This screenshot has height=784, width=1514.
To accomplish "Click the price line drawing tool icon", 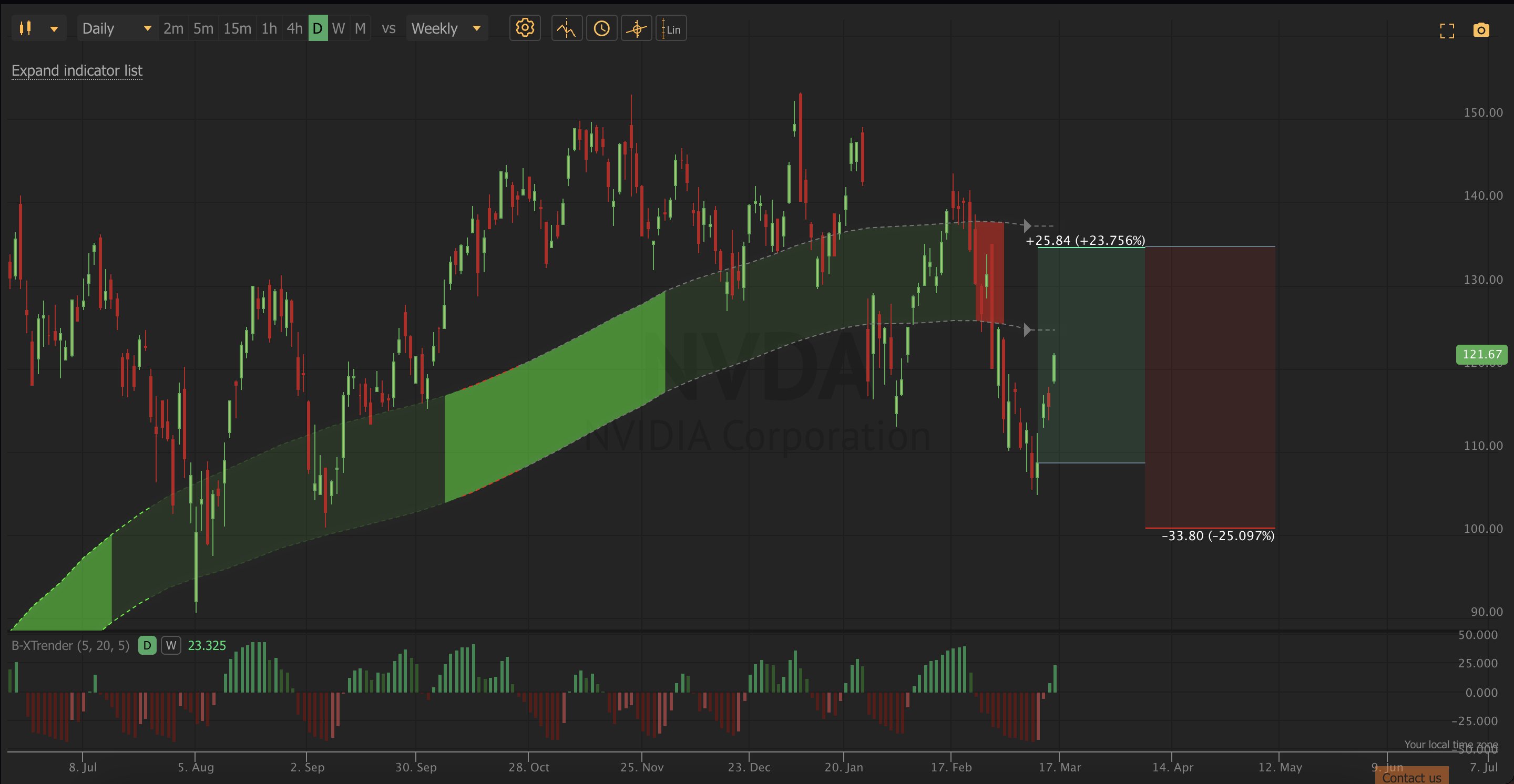I will [567, 28].
